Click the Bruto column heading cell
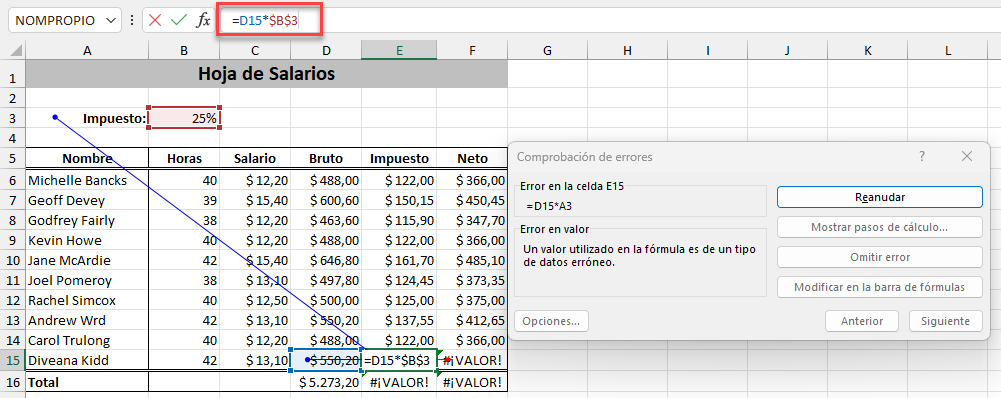This screenshot has width=1001, height=398. point(326,158)
